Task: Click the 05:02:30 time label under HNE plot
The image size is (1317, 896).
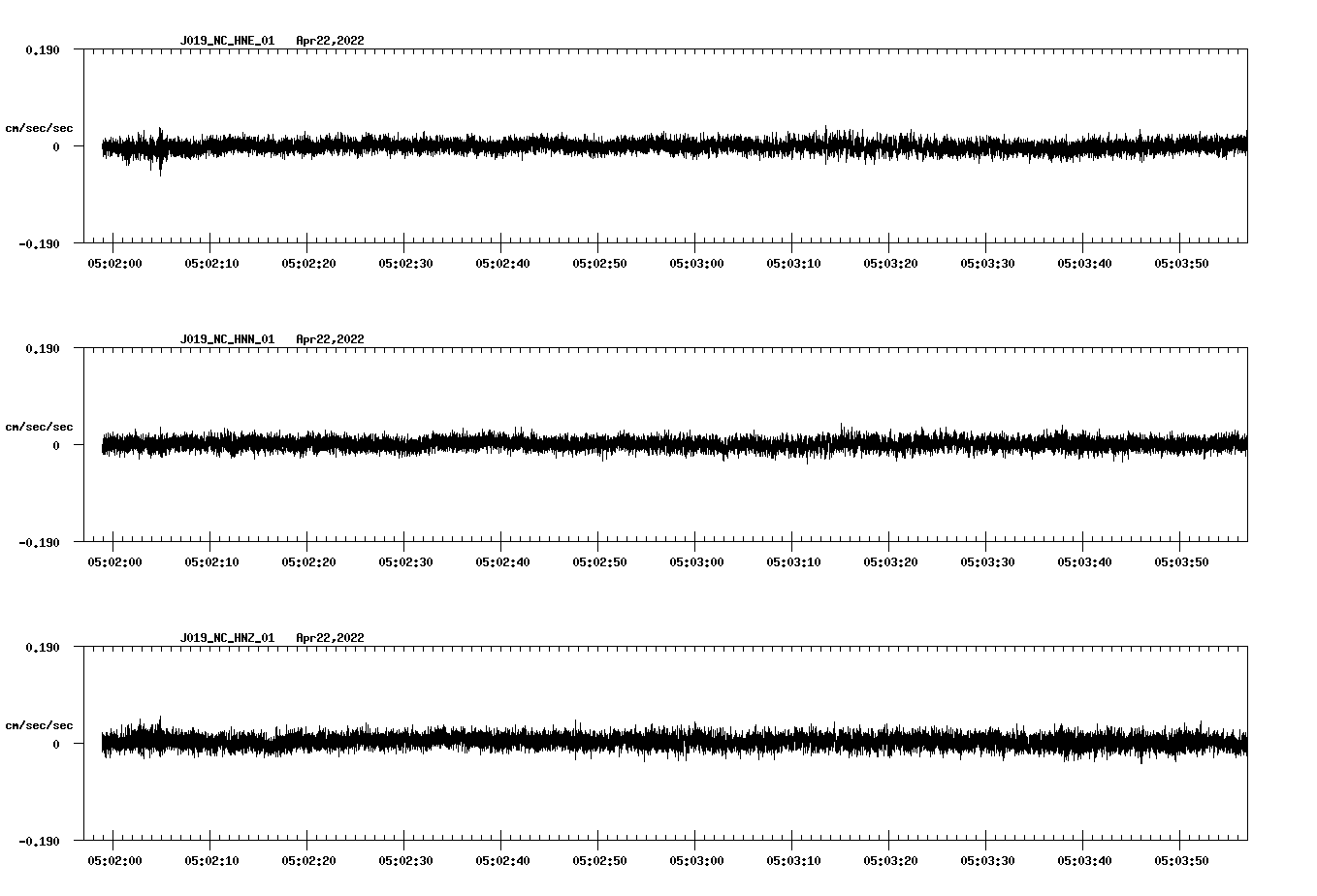Action: tap(405, 264)
